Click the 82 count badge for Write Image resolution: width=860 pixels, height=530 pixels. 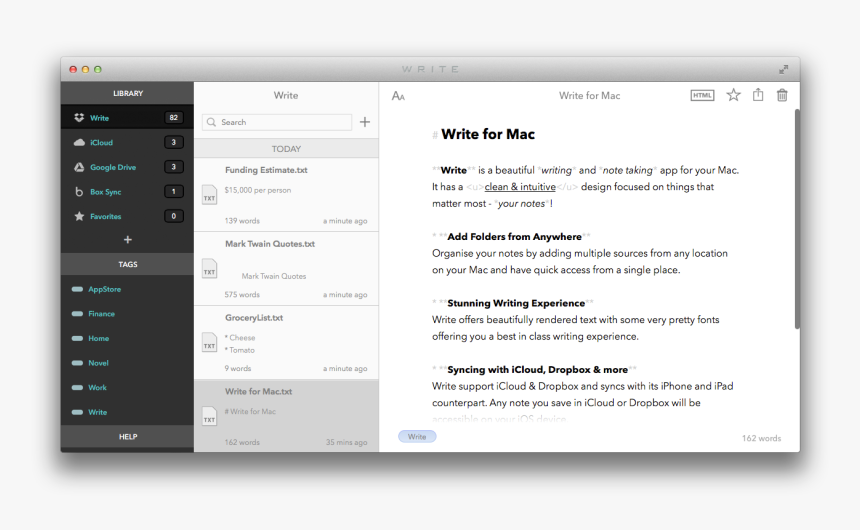point(173,117)
